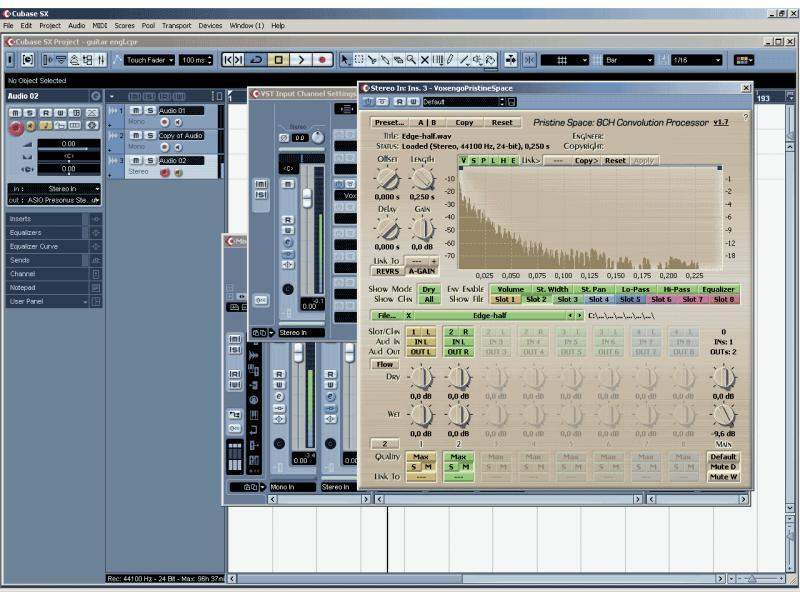Solo the Copy of Audio track
800x600 pixels.
149,135
